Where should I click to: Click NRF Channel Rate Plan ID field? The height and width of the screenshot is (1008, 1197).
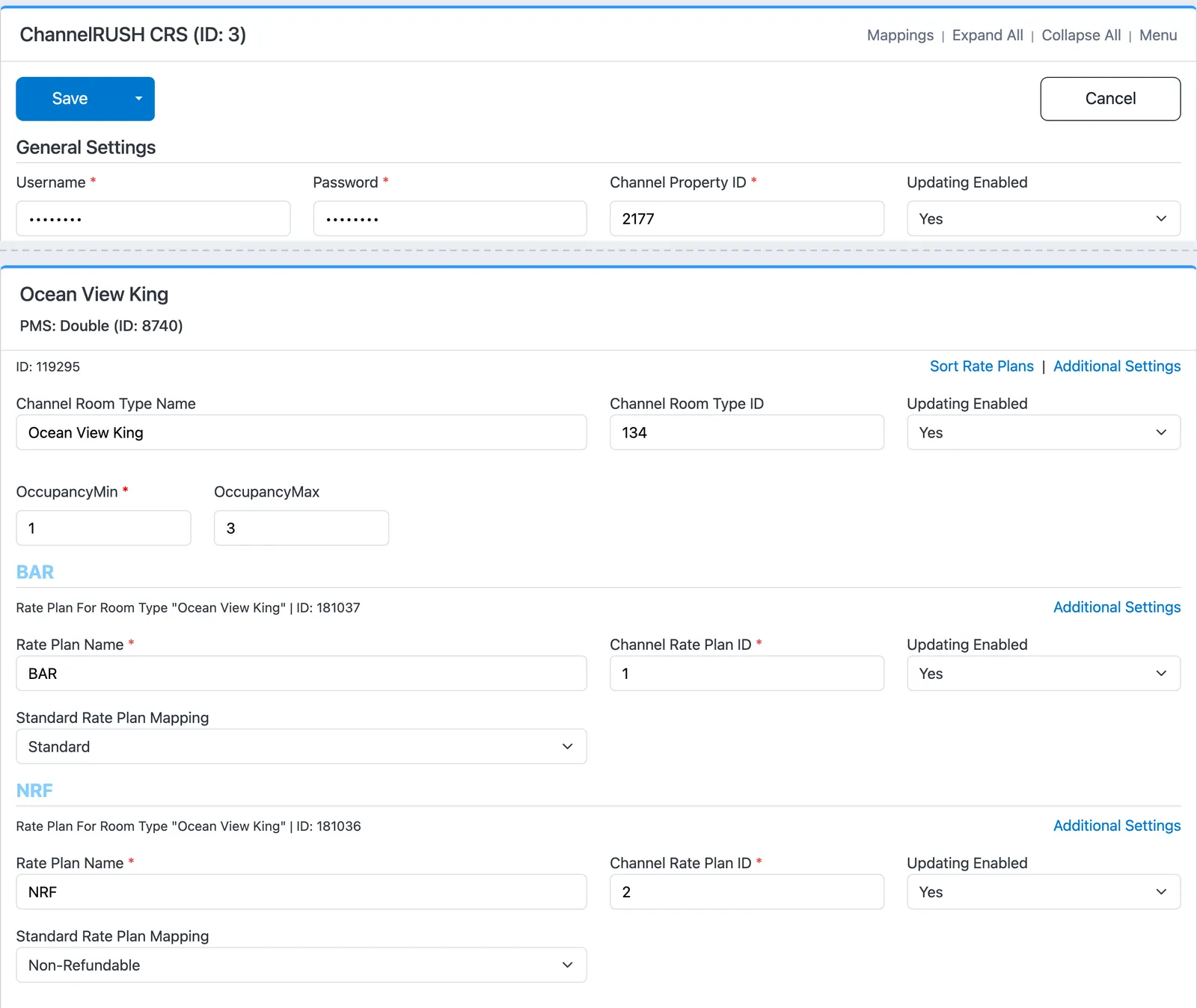tap(747, 891)
